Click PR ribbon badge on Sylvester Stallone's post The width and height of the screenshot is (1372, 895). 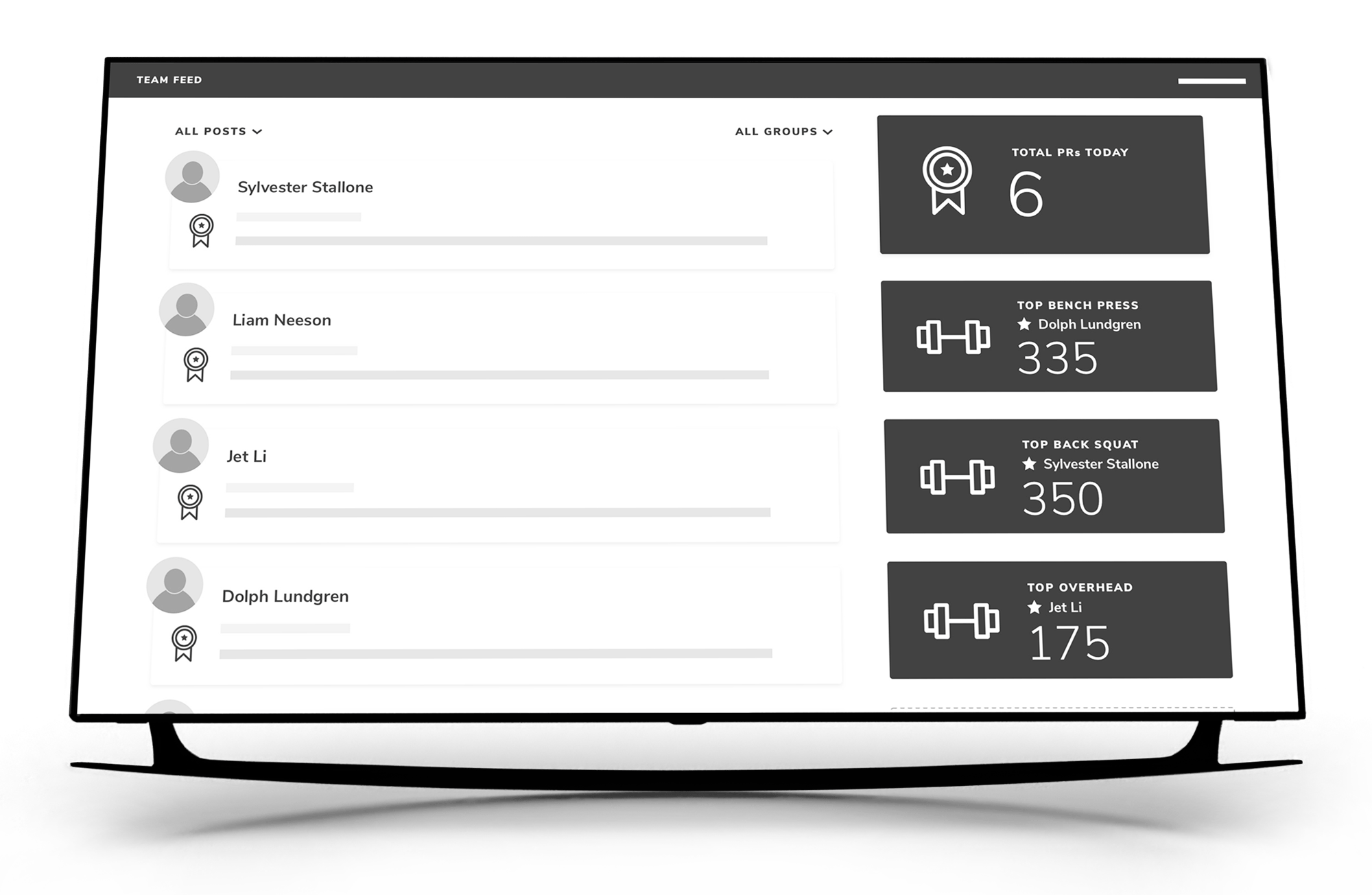pyautogui.click(x=201, y=231)
